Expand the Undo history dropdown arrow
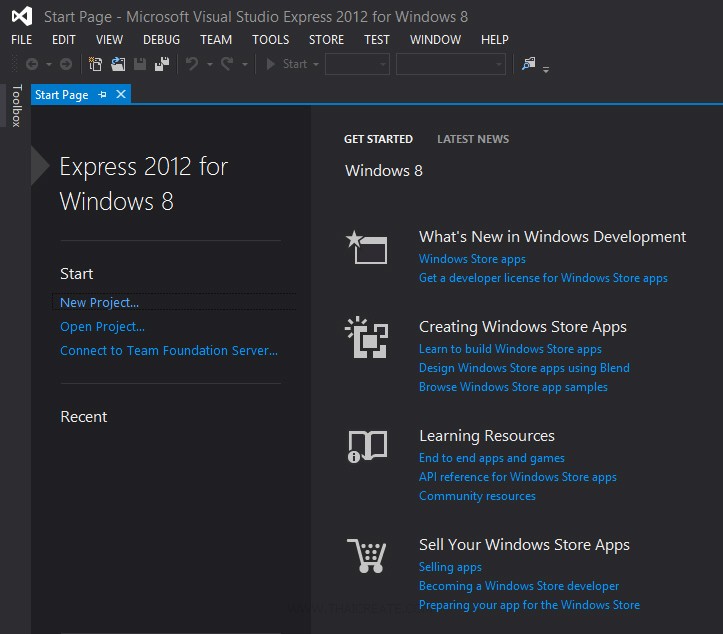The width and height of the screenshot is (723, 634). click(210, 65)
